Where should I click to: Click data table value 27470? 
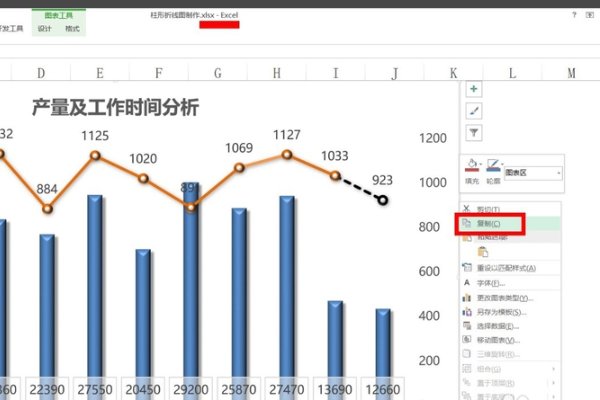pyautogui.click(x=287, y=390)
